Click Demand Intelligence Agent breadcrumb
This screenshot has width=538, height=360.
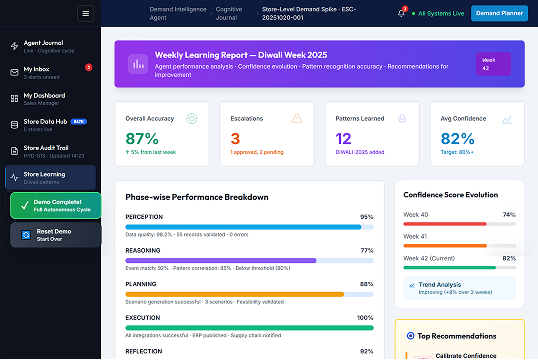[178, 13]
